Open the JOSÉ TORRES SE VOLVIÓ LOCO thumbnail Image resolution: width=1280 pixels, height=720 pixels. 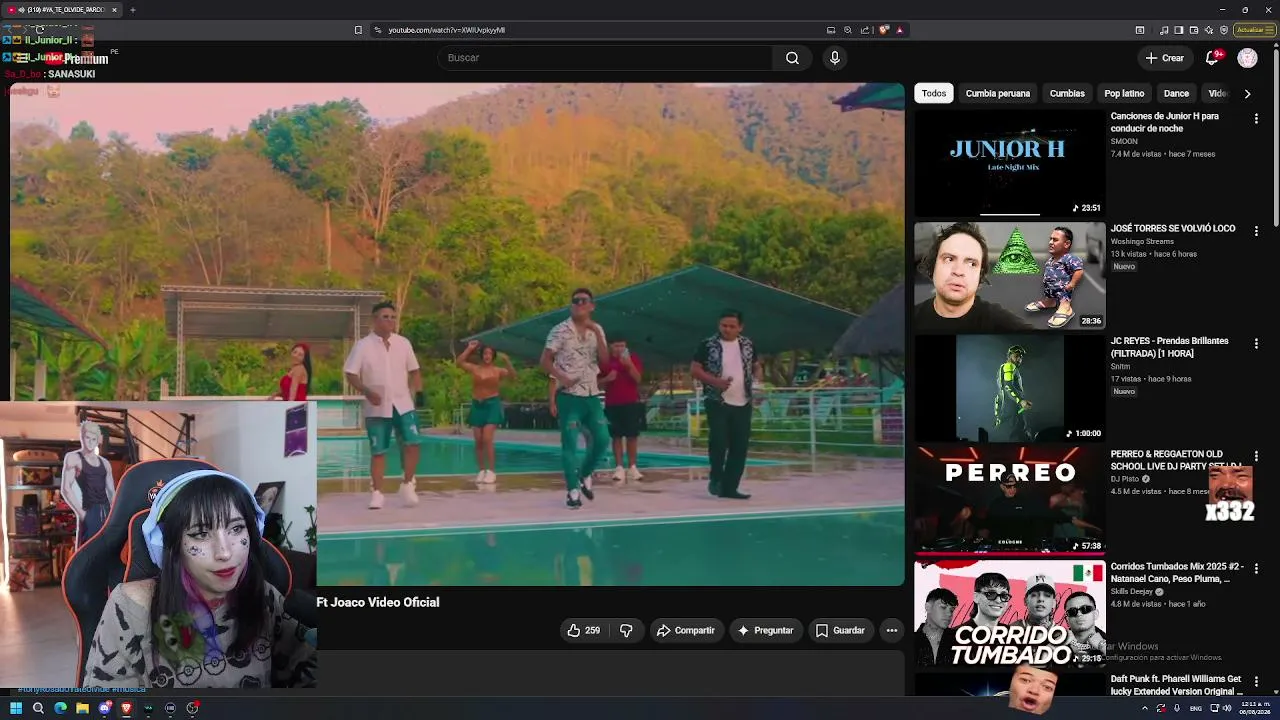1010,276
